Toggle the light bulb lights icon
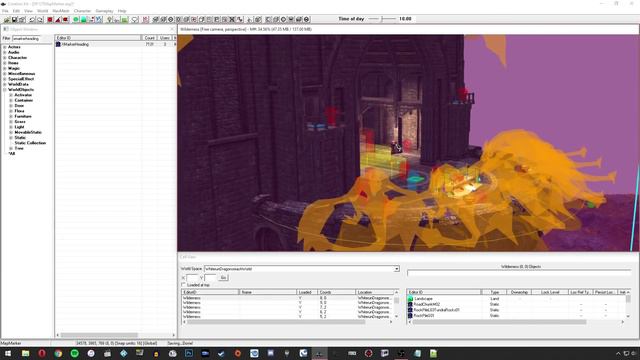 [109, 19]
